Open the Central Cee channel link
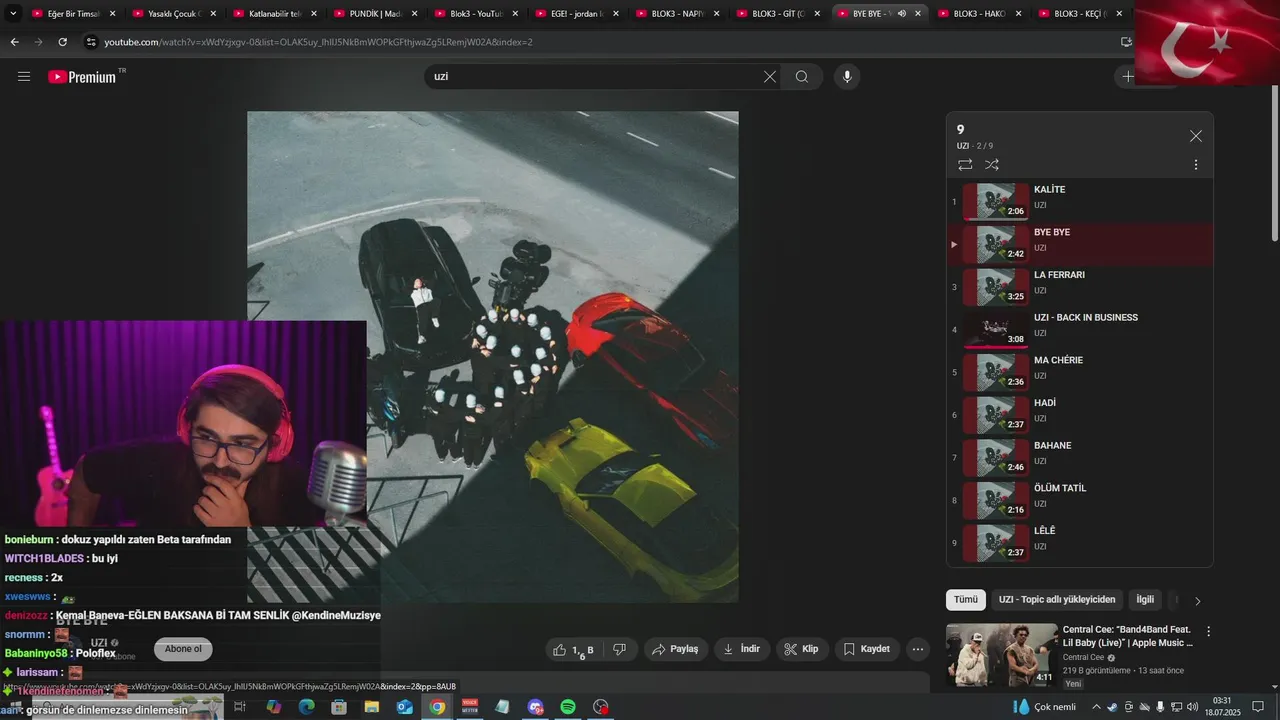Screen dimensions: 1280x720 [x=1083, y=657]
